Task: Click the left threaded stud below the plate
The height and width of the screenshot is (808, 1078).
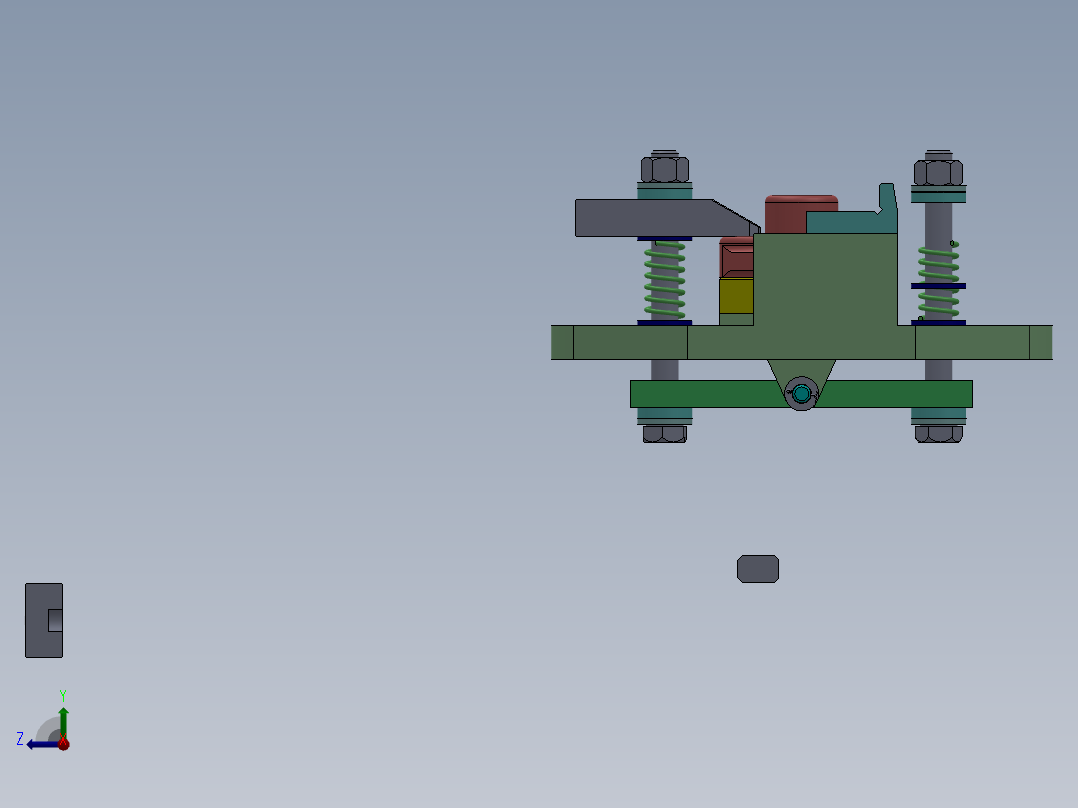Action: pyautogui.click(x=663, y=370)
